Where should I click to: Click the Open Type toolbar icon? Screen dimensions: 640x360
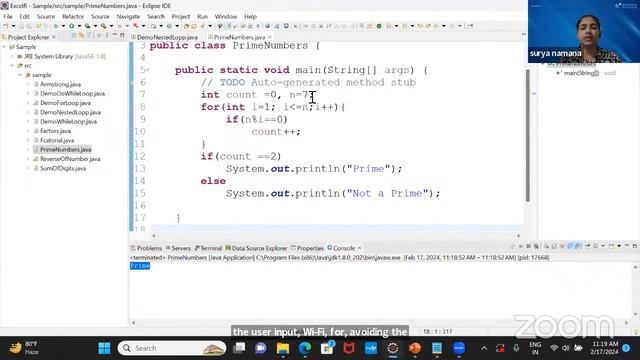tap(186, 26)
